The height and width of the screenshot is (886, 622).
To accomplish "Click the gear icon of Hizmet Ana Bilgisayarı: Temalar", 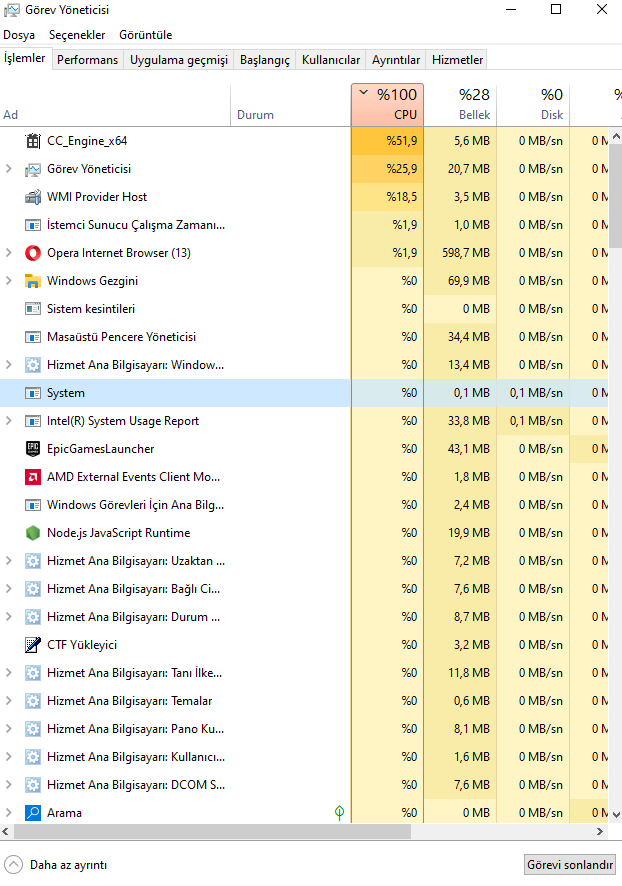I will 33,701.
